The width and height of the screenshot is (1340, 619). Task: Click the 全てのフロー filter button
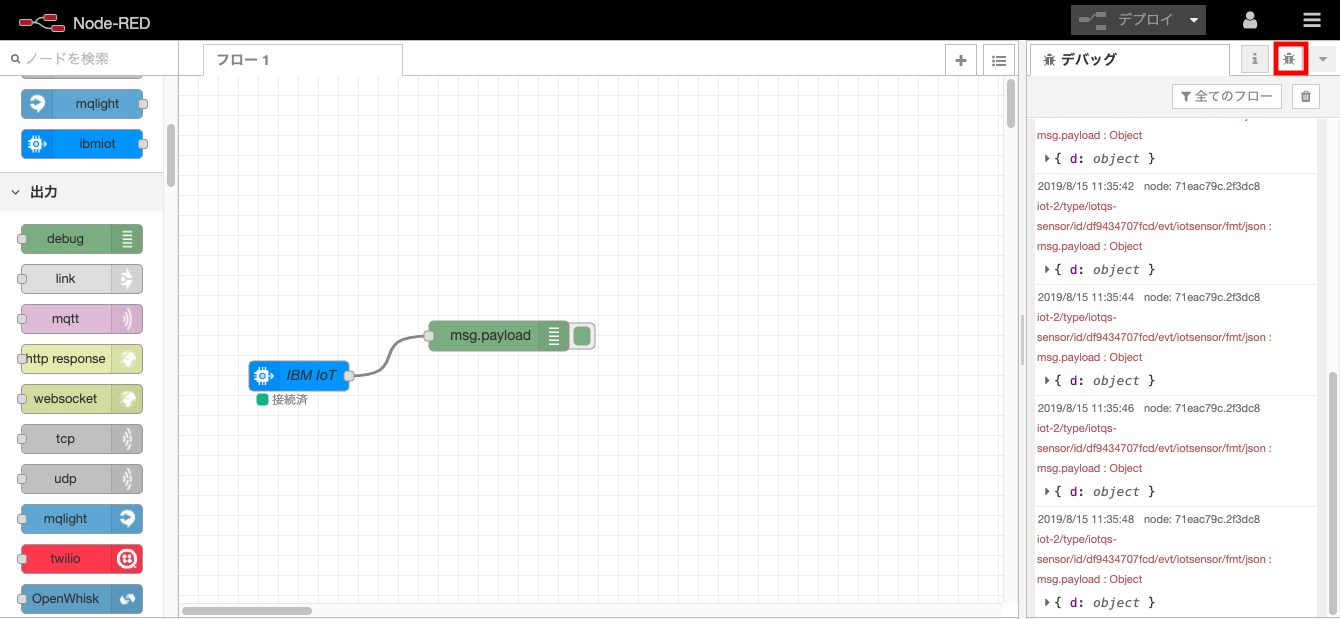pyautogui.click(x=1225, y=96)
